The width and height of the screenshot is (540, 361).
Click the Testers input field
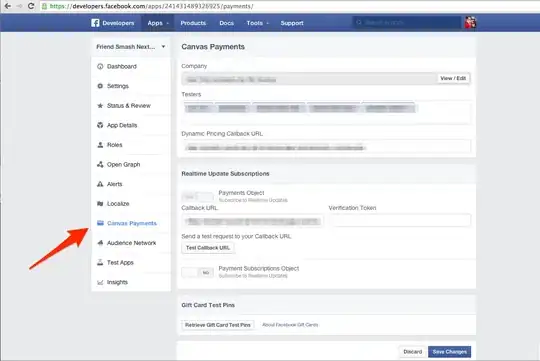(x=326, y=112)
